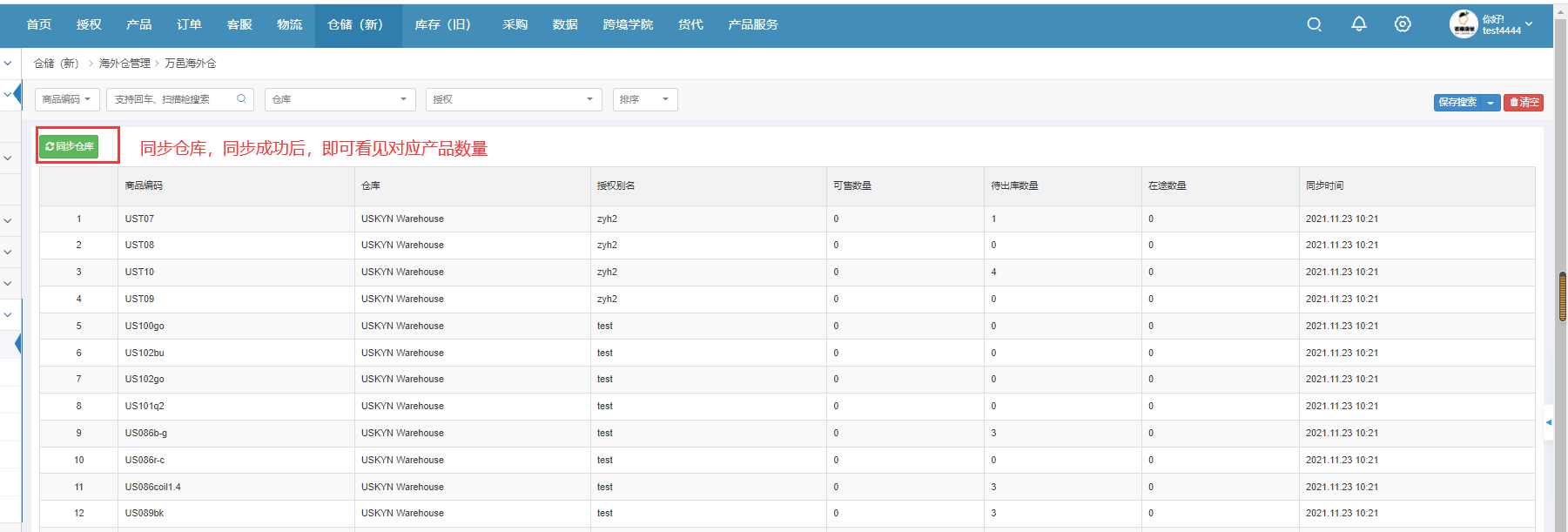
Task: Select product code UST10
Action: (x=139, y=272)
